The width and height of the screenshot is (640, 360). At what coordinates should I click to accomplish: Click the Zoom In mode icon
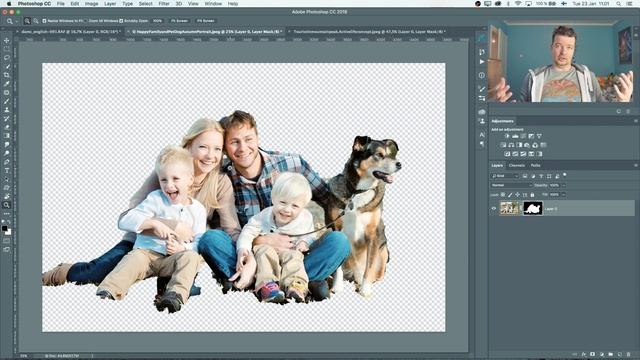[x=27, y=21]
